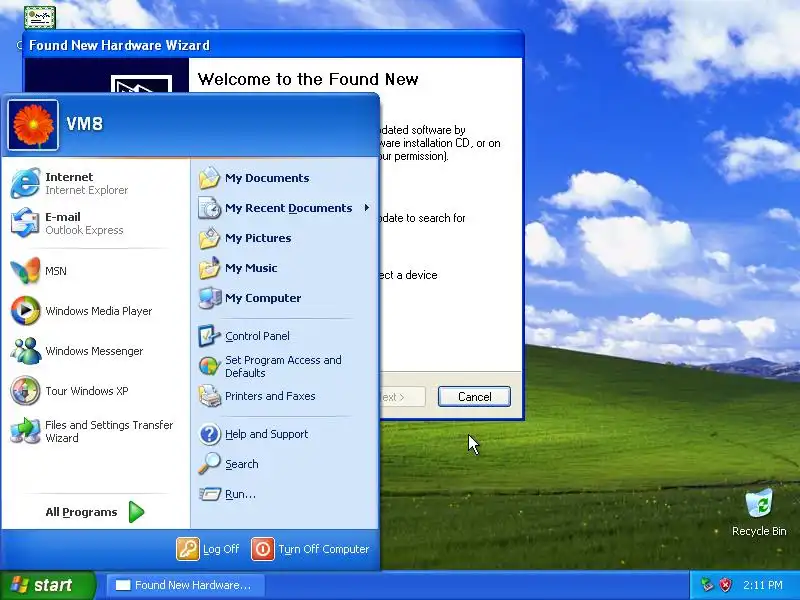Viewport: 800px width, 600px height.
Task: Click Found New Hardware taskbar button
Action: (186, 585)
